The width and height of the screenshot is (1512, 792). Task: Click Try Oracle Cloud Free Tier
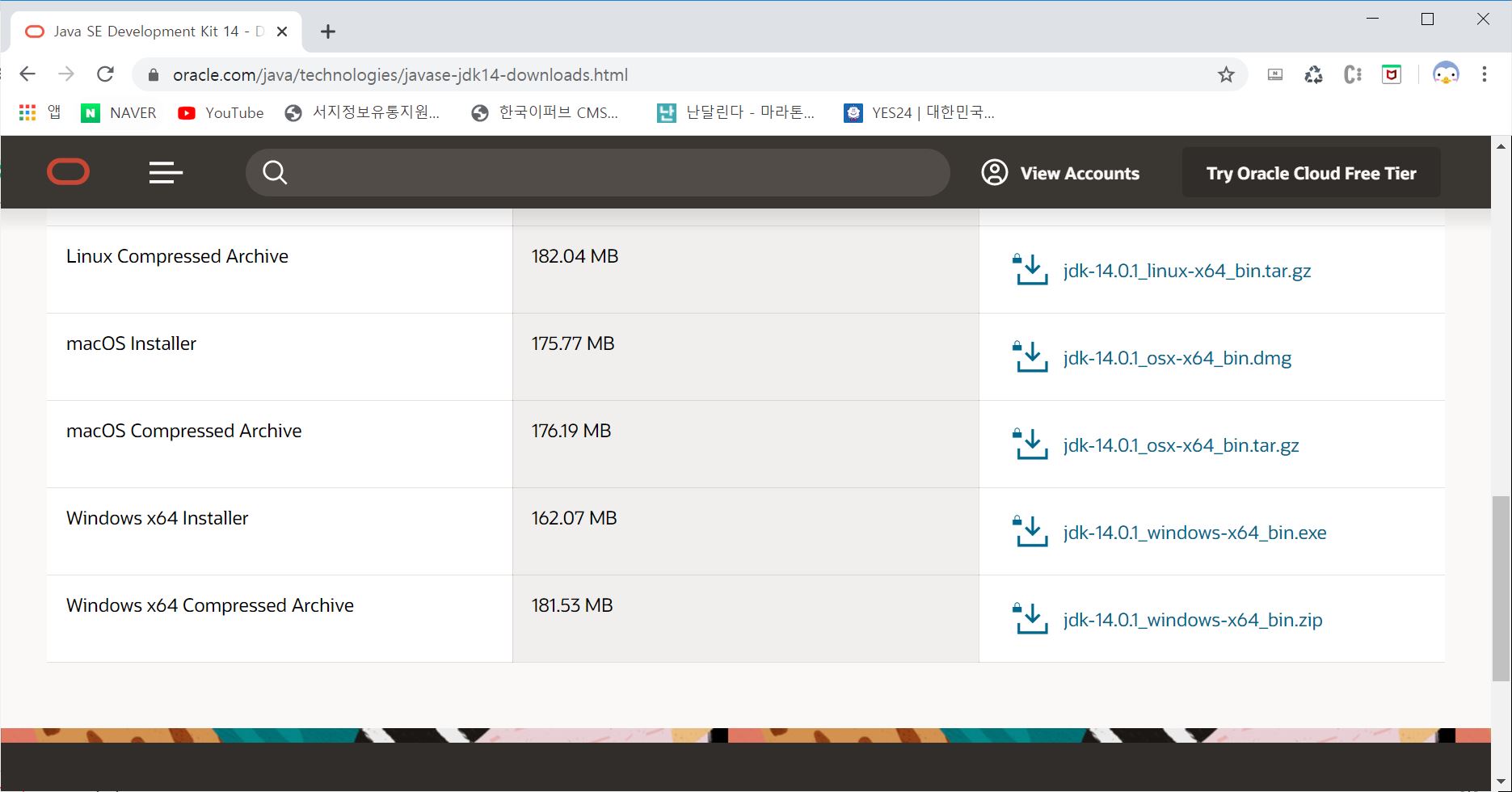click(x=1311, y=172)
